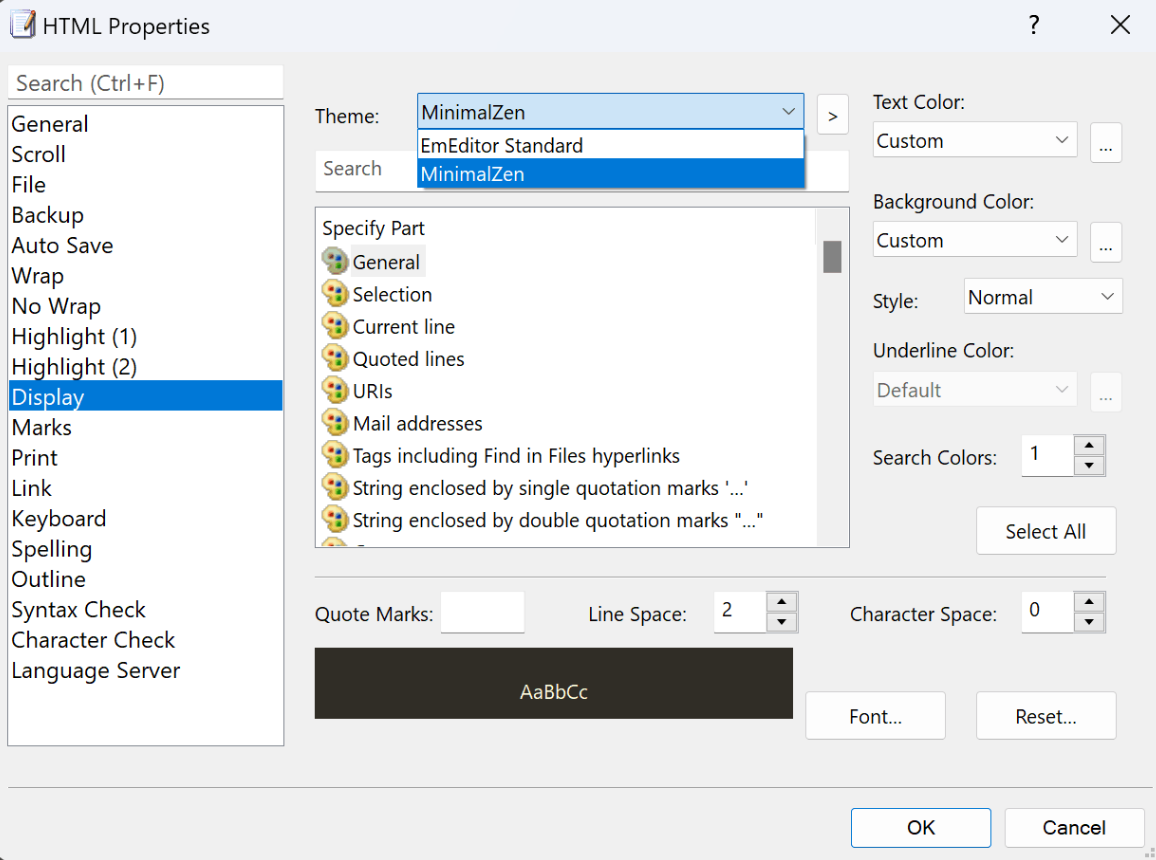Click the palette icon next to Current line
The image size is (1156, 860).
[x=335, y=326]
